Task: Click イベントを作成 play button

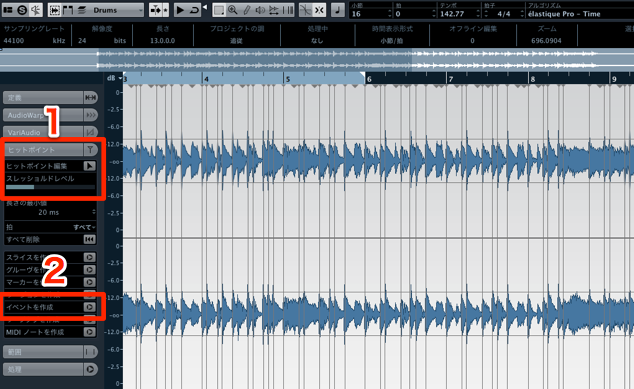Action: pyautogui.click(x=89, y=307)
